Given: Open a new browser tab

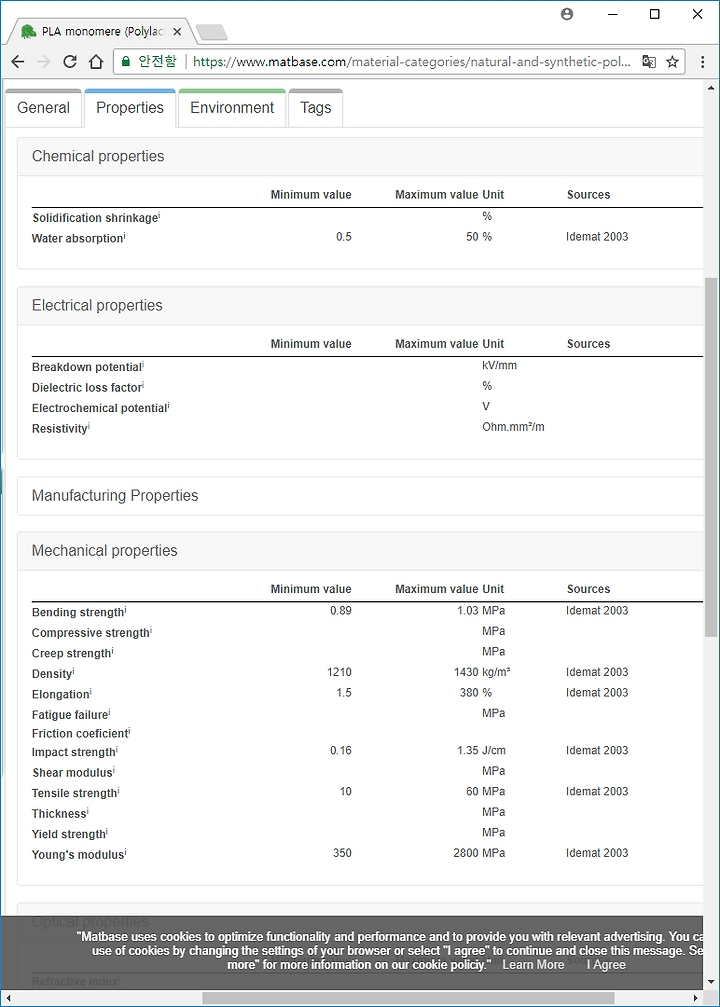Looking at the screenshot, I should click(211, 31).
